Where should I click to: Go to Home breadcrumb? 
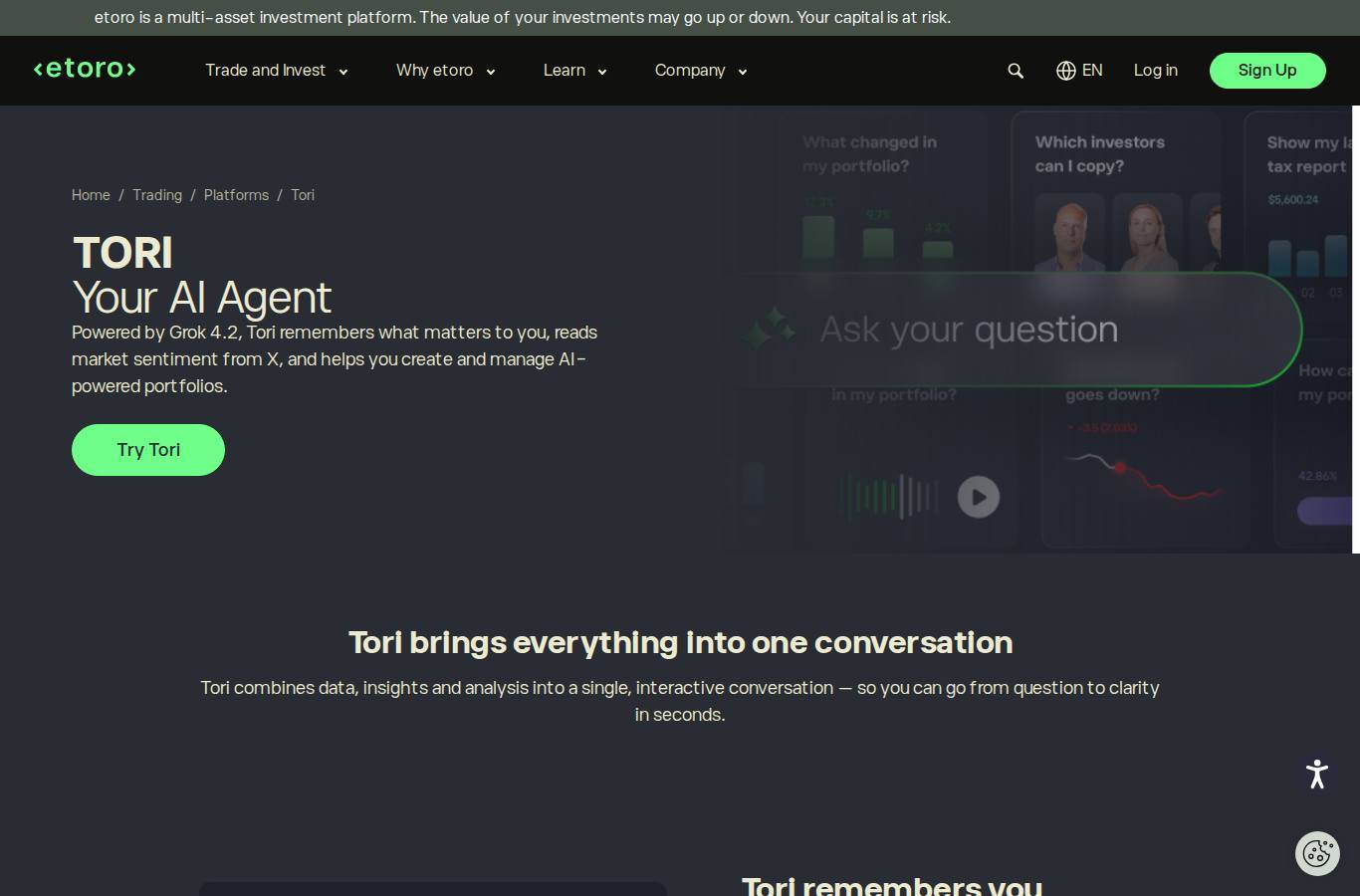point(91,195)
